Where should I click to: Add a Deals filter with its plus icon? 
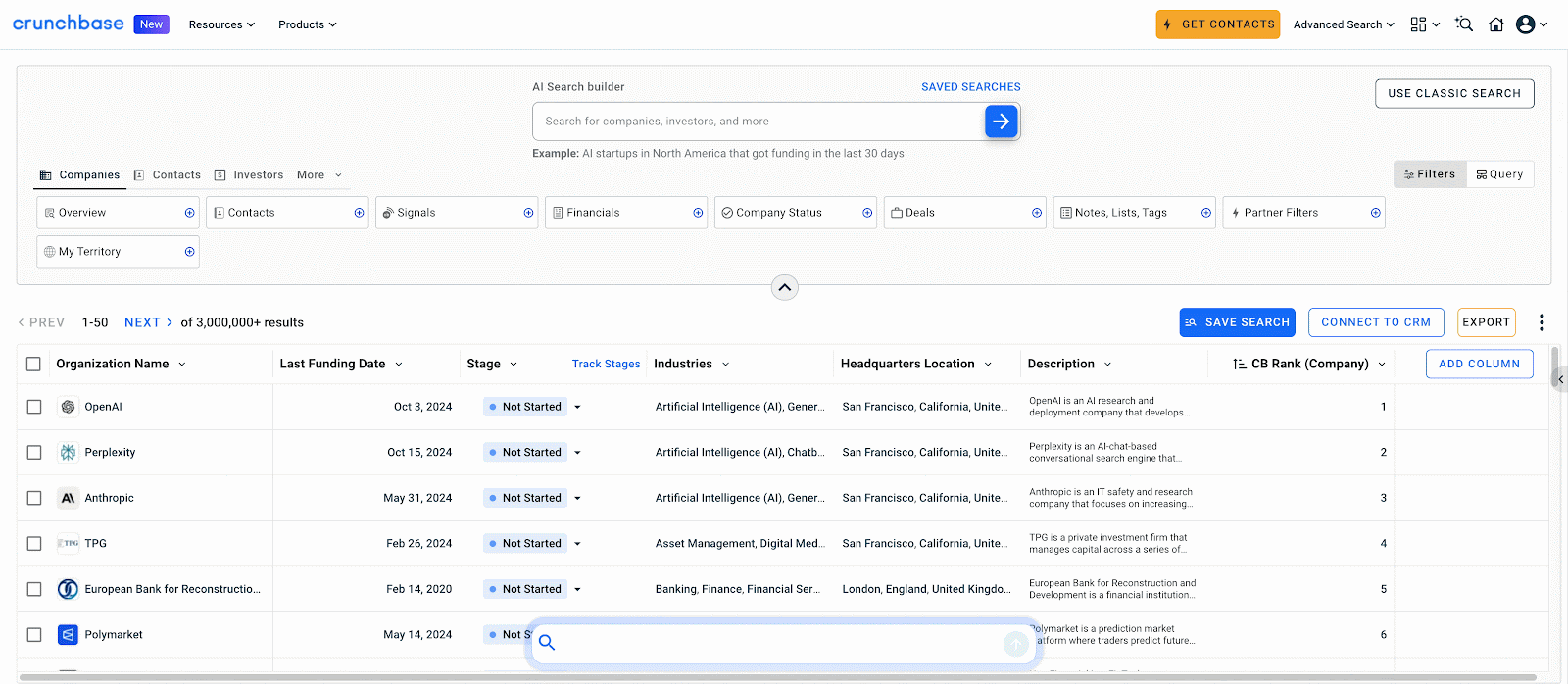[1037, 213]
